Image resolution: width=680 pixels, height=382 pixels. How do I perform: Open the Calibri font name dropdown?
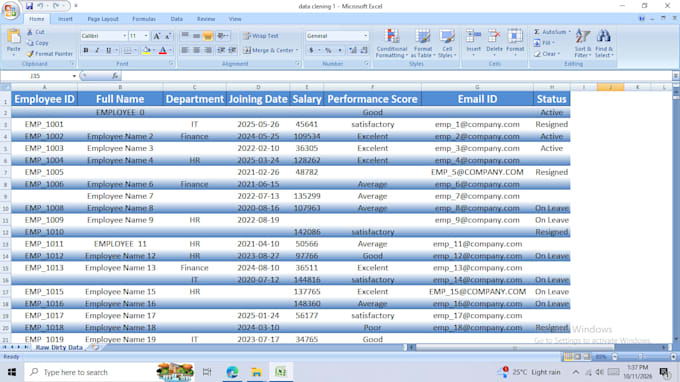pyautogui.click(x=124, y=36)
